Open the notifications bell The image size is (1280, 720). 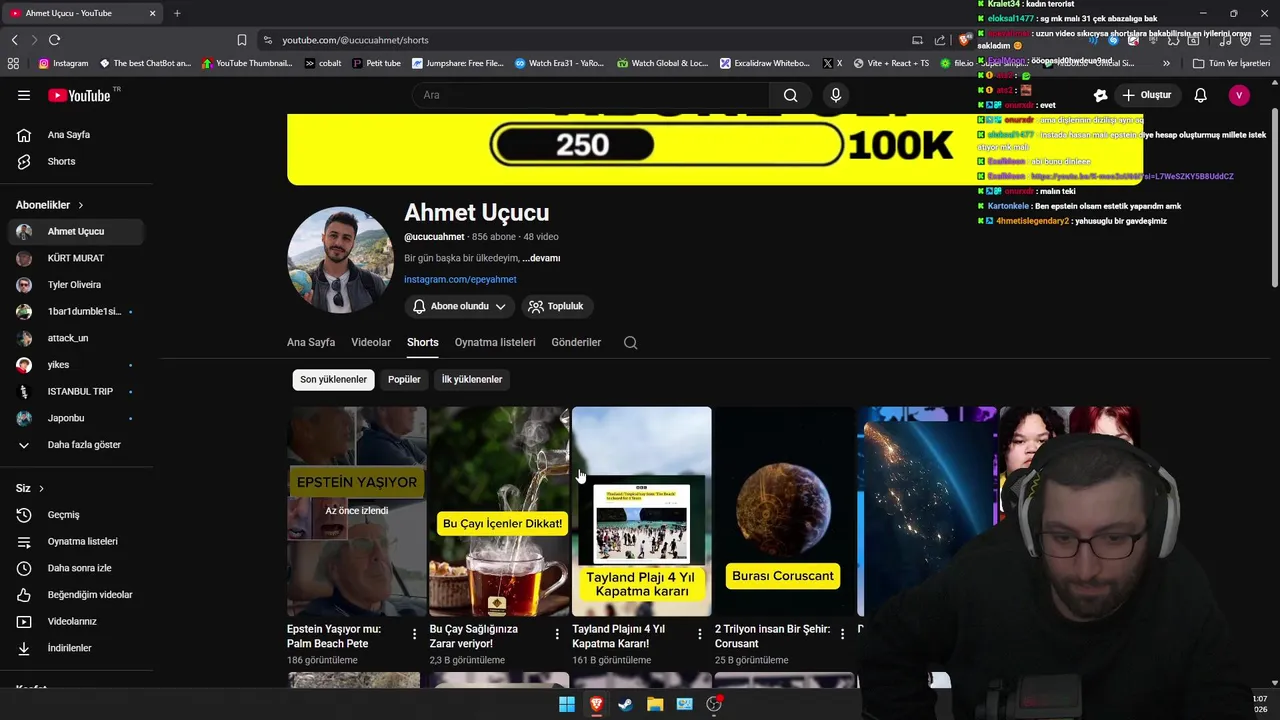(1201, 95)
